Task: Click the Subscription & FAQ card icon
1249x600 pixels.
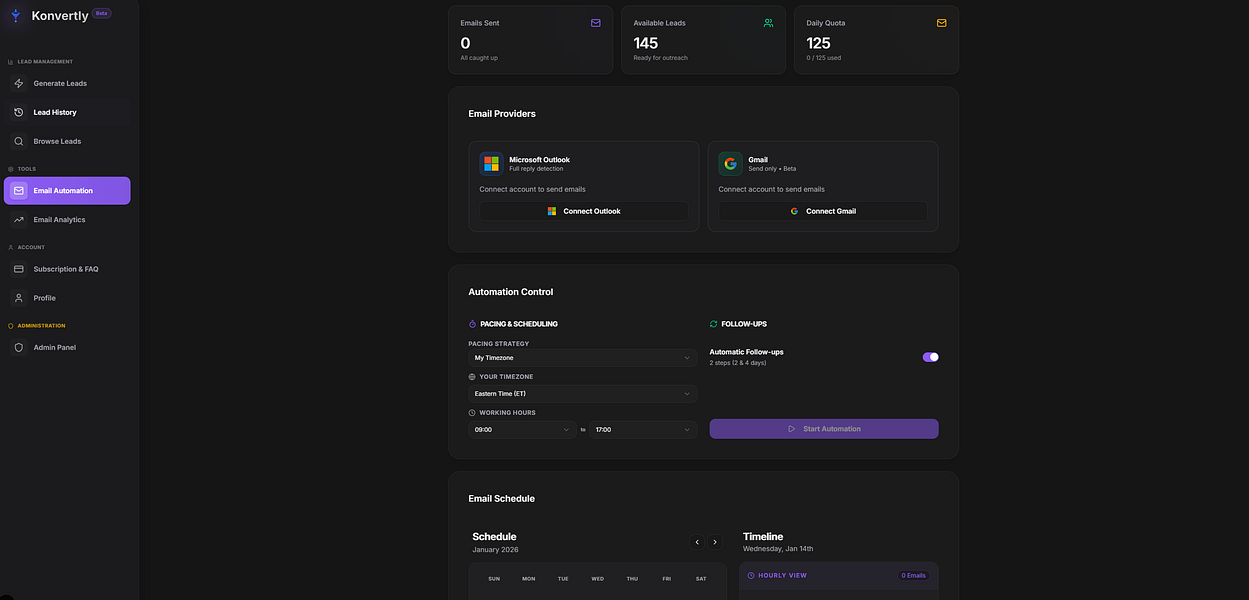Action: (x=19, y=269)
